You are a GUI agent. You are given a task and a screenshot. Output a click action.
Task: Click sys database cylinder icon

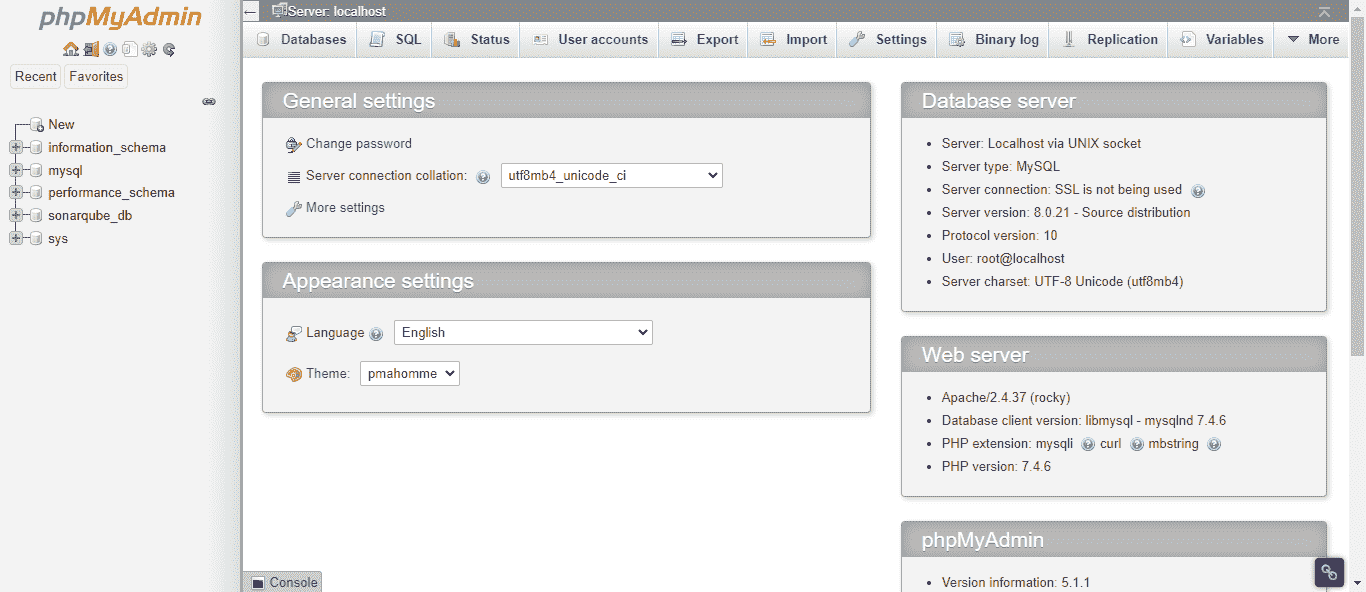coord(37,238)
